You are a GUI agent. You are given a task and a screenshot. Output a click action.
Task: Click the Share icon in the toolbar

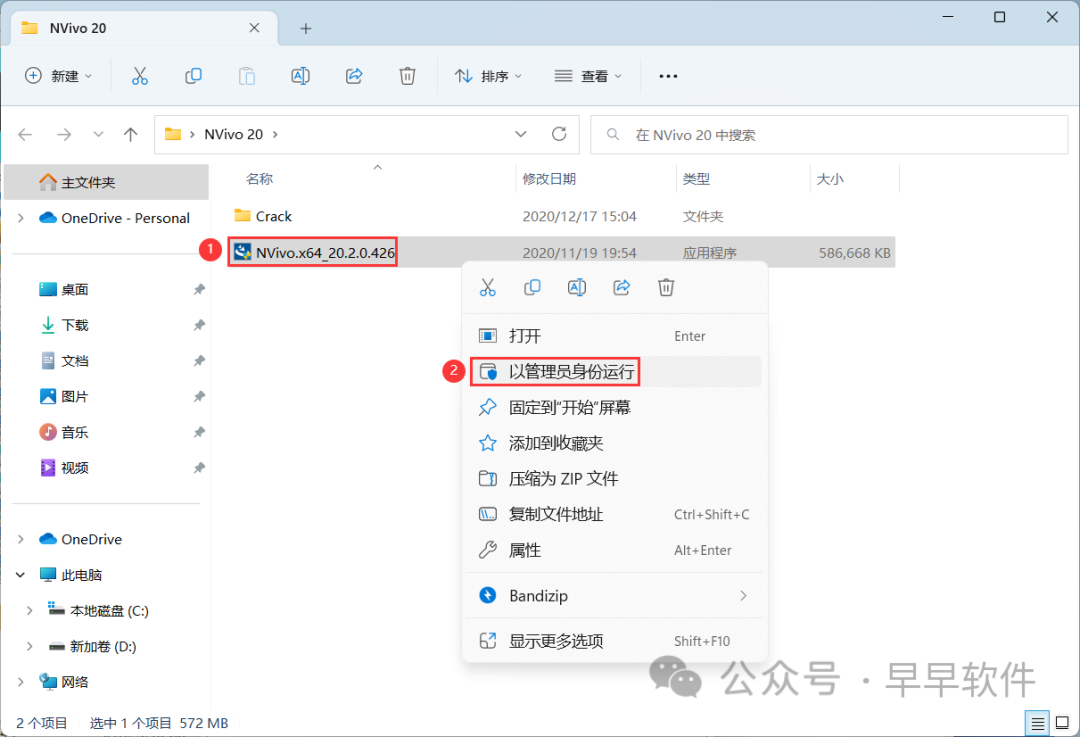click(x=353, y=76)
